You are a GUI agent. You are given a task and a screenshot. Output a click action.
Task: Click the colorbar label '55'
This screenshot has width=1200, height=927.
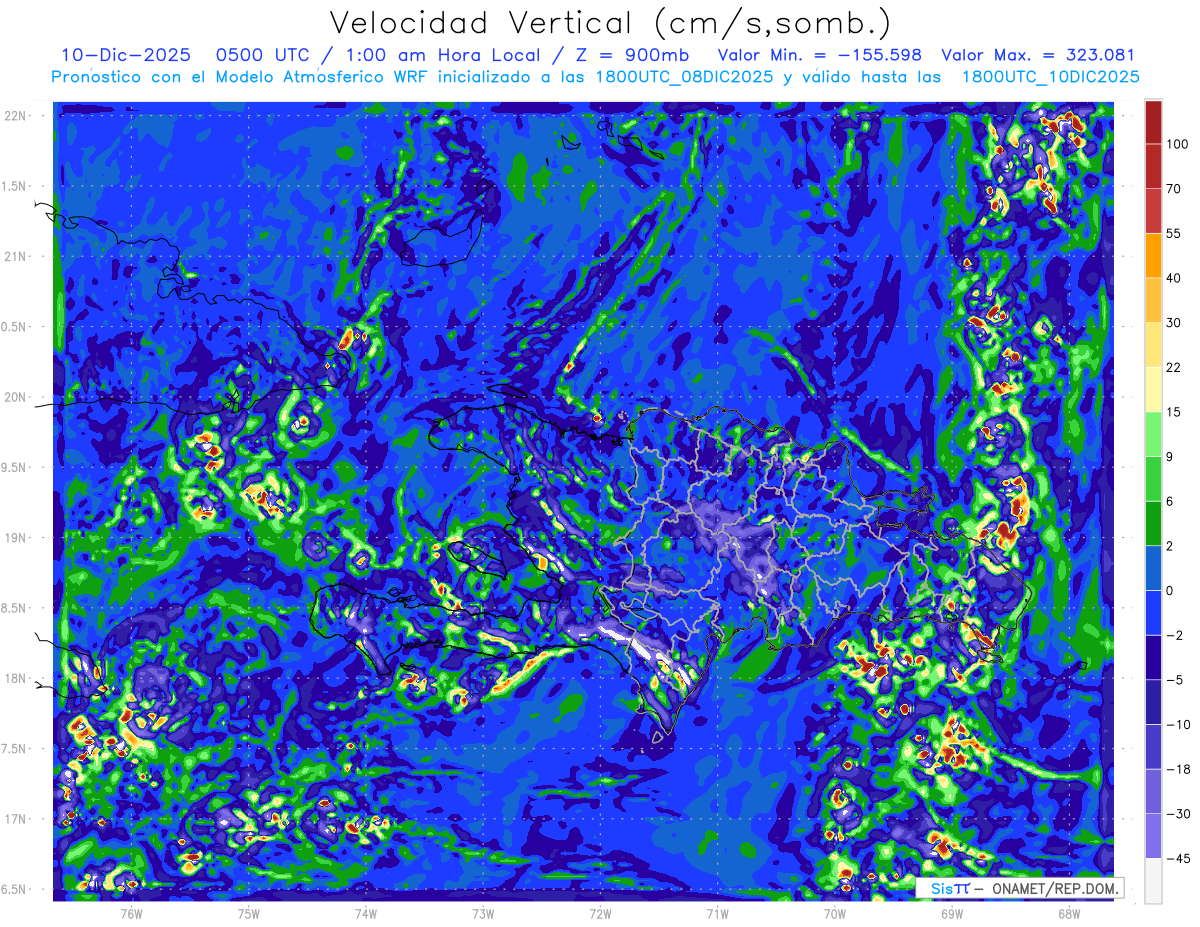(x=1174, y=233)
